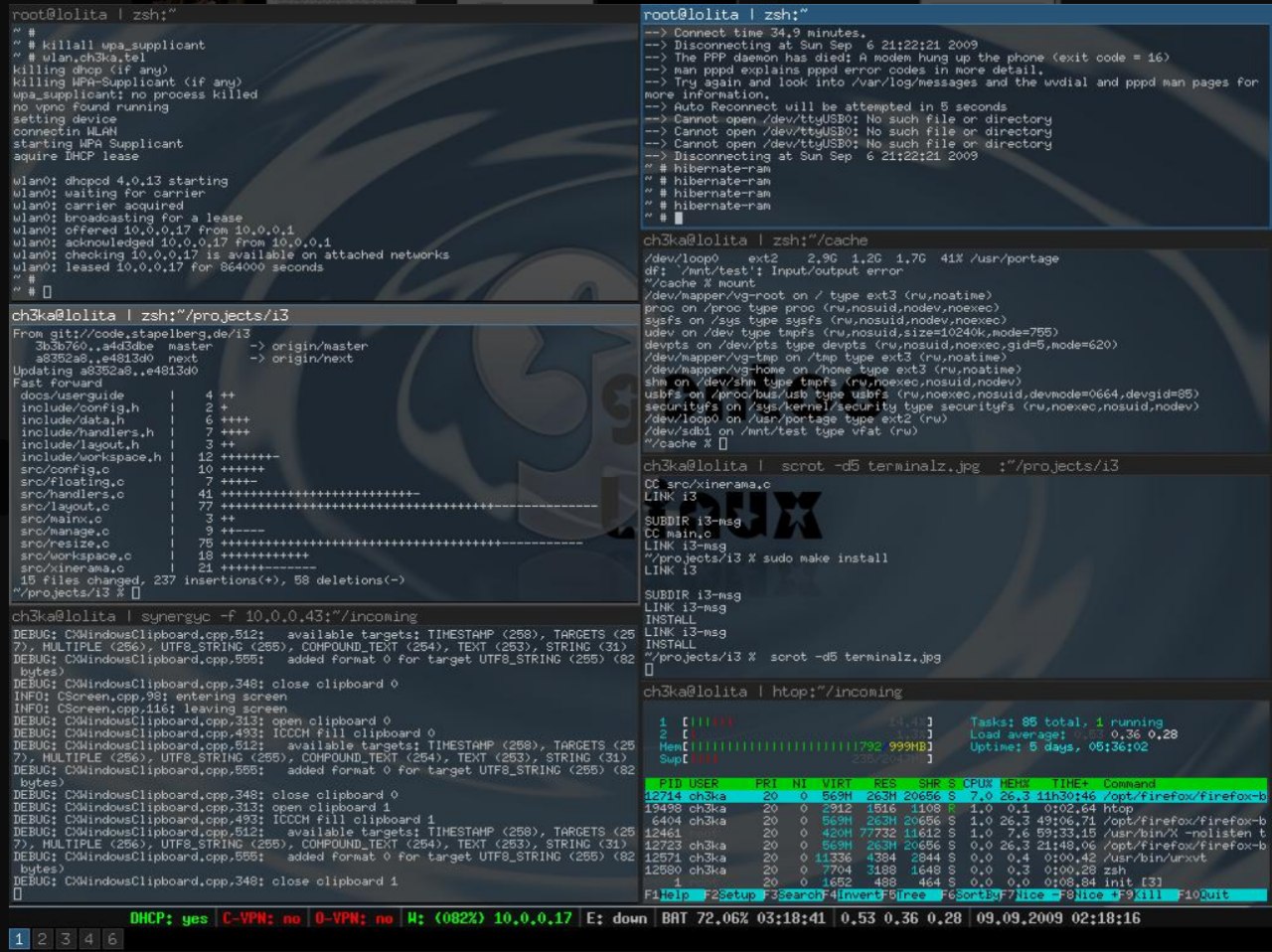
Task: Click the 0.53 0.36 0.28 load status
Action: pos(901,918)
